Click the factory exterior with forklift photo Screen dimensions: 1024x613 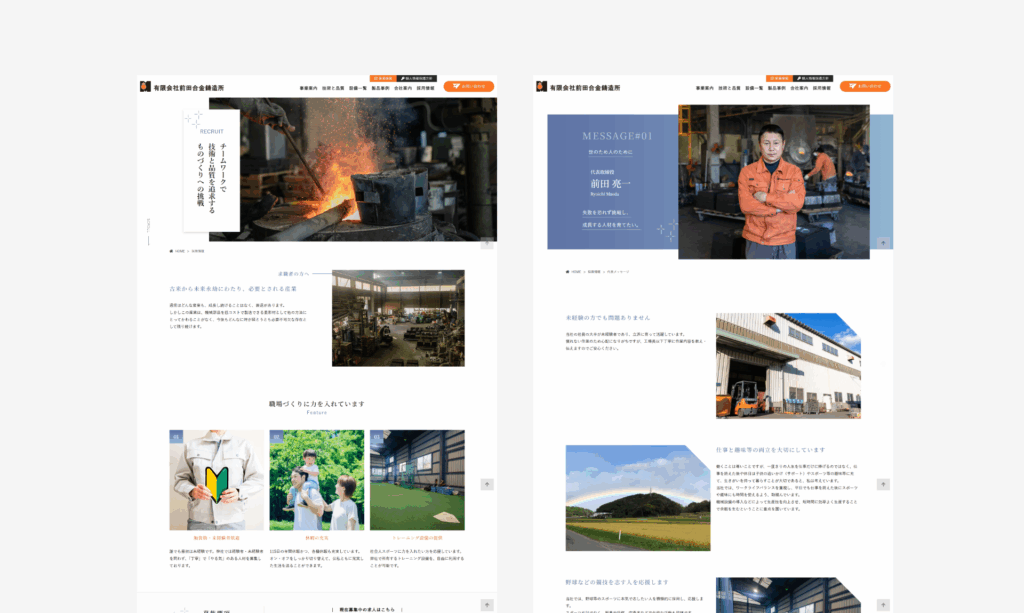(x=788, y=366)
